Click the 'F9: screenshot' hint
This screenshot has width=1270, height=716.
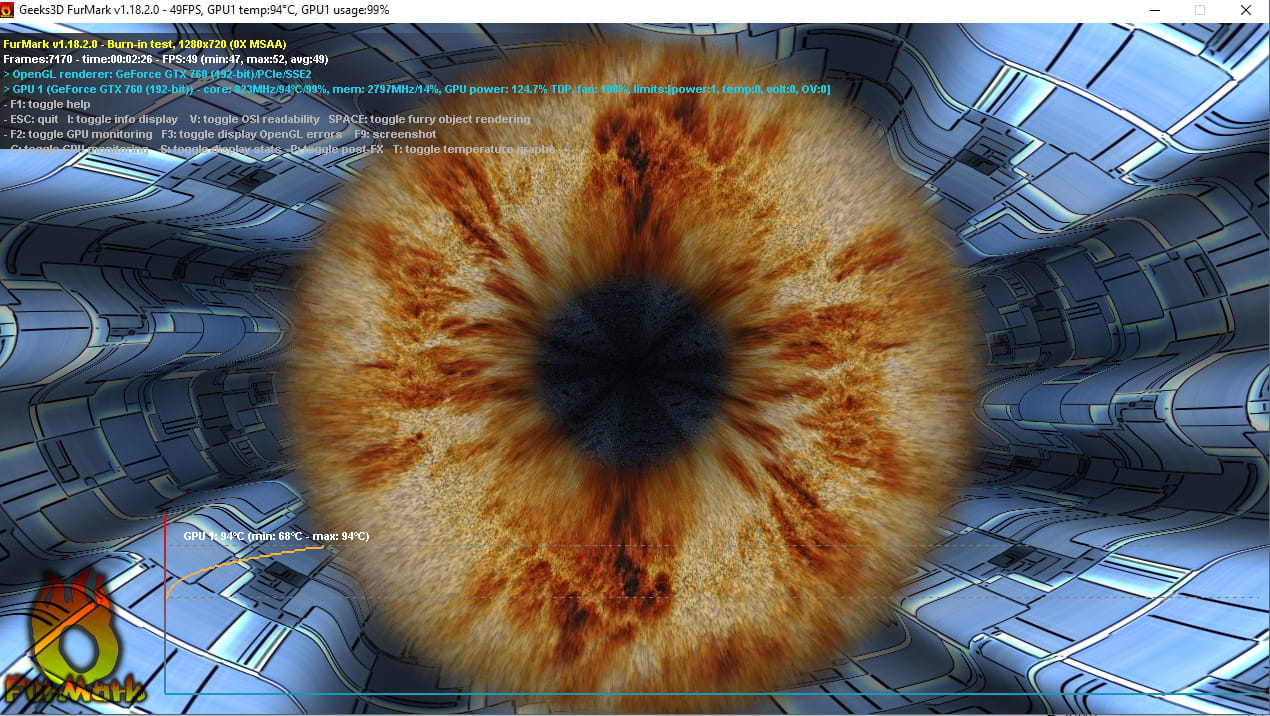[x=395, y=134]
